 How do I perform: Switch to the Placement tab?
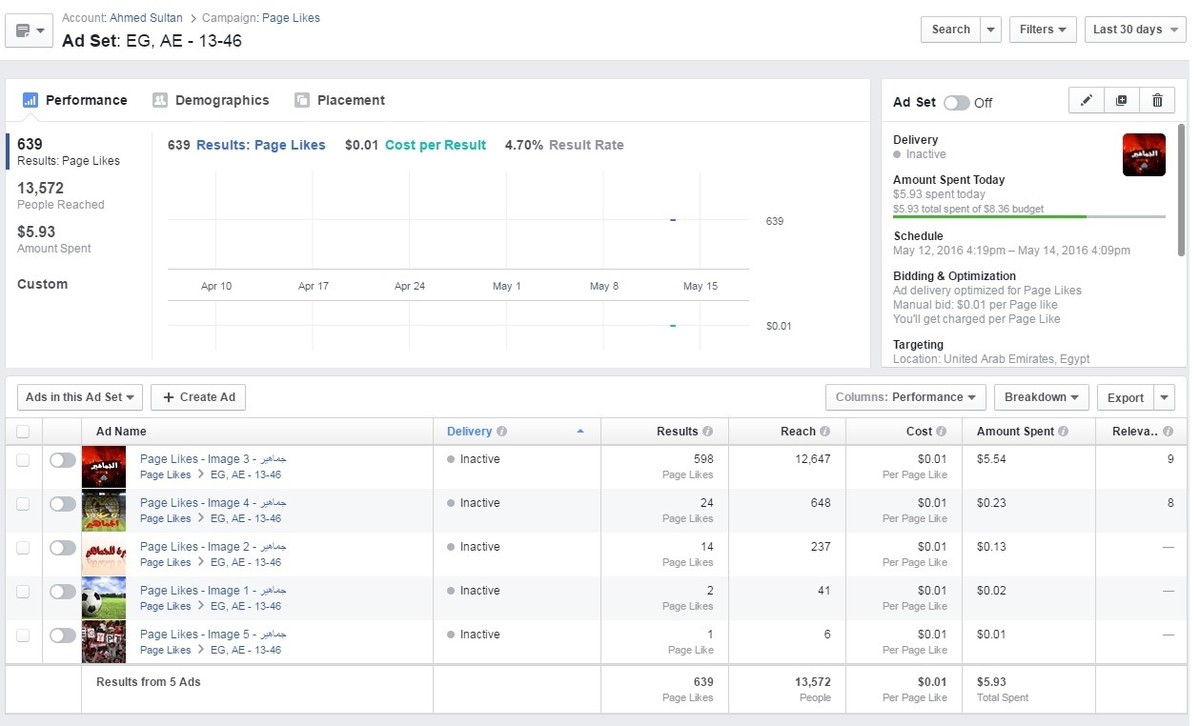tap(340, 100)
